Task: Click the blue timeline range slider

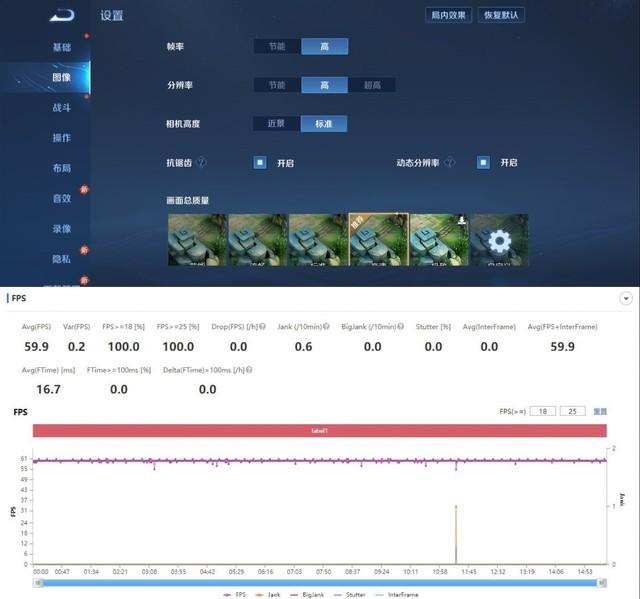Action: pos(318,582)
